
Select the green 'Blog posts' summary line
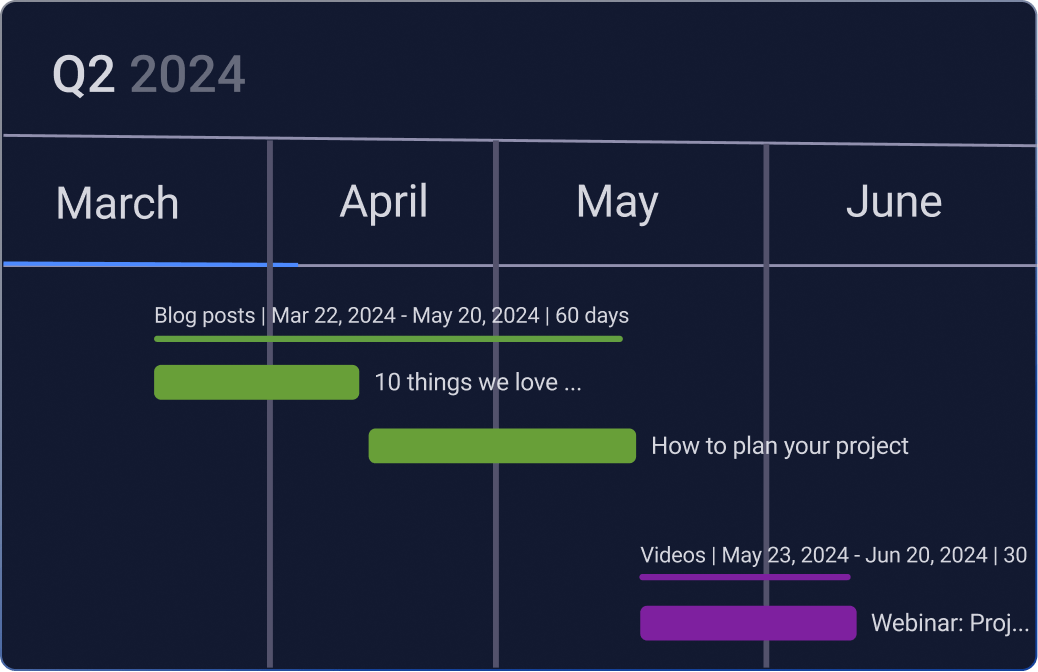coord(388,340)
